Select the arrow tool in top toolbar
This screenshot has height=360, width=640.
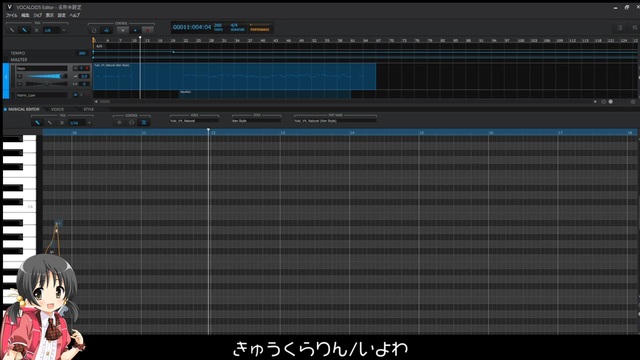12,30
